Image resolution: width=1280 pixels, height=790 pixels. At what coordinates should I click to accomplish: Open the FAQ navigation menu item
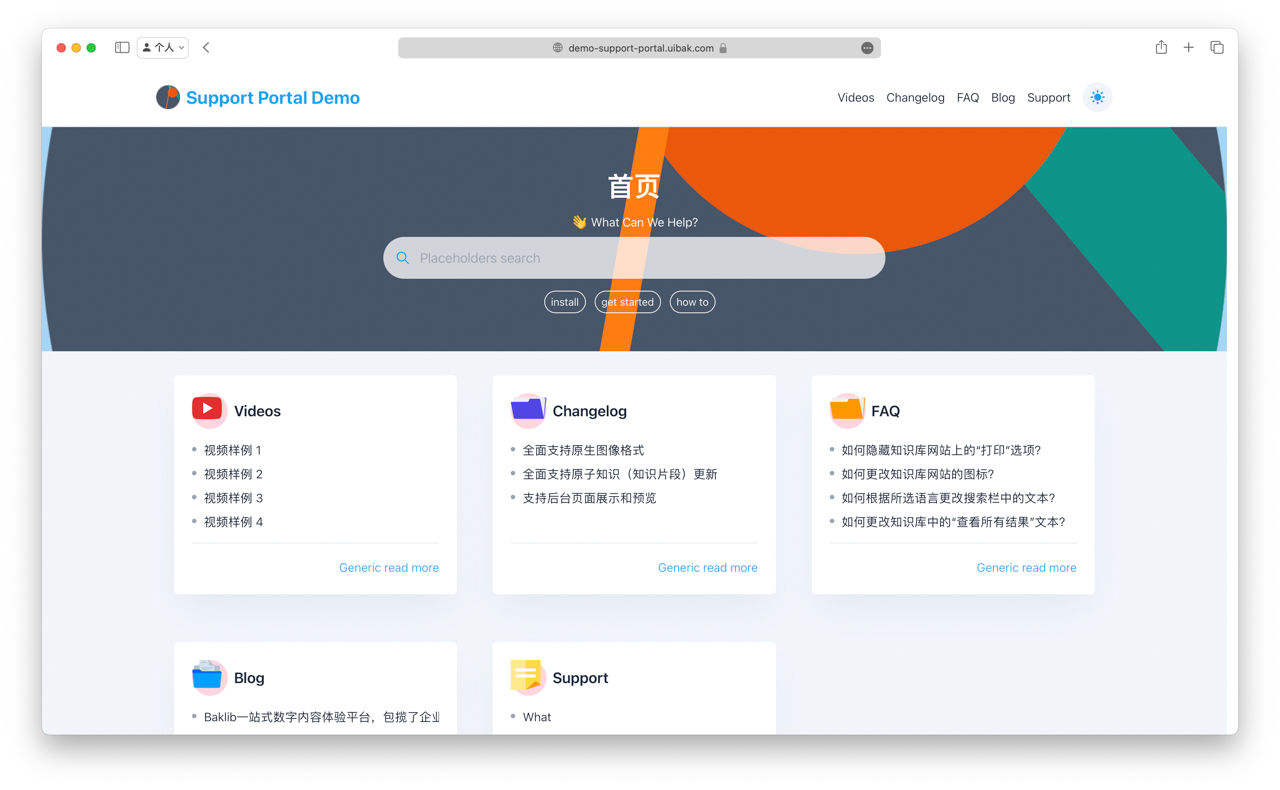coord(967,97)
